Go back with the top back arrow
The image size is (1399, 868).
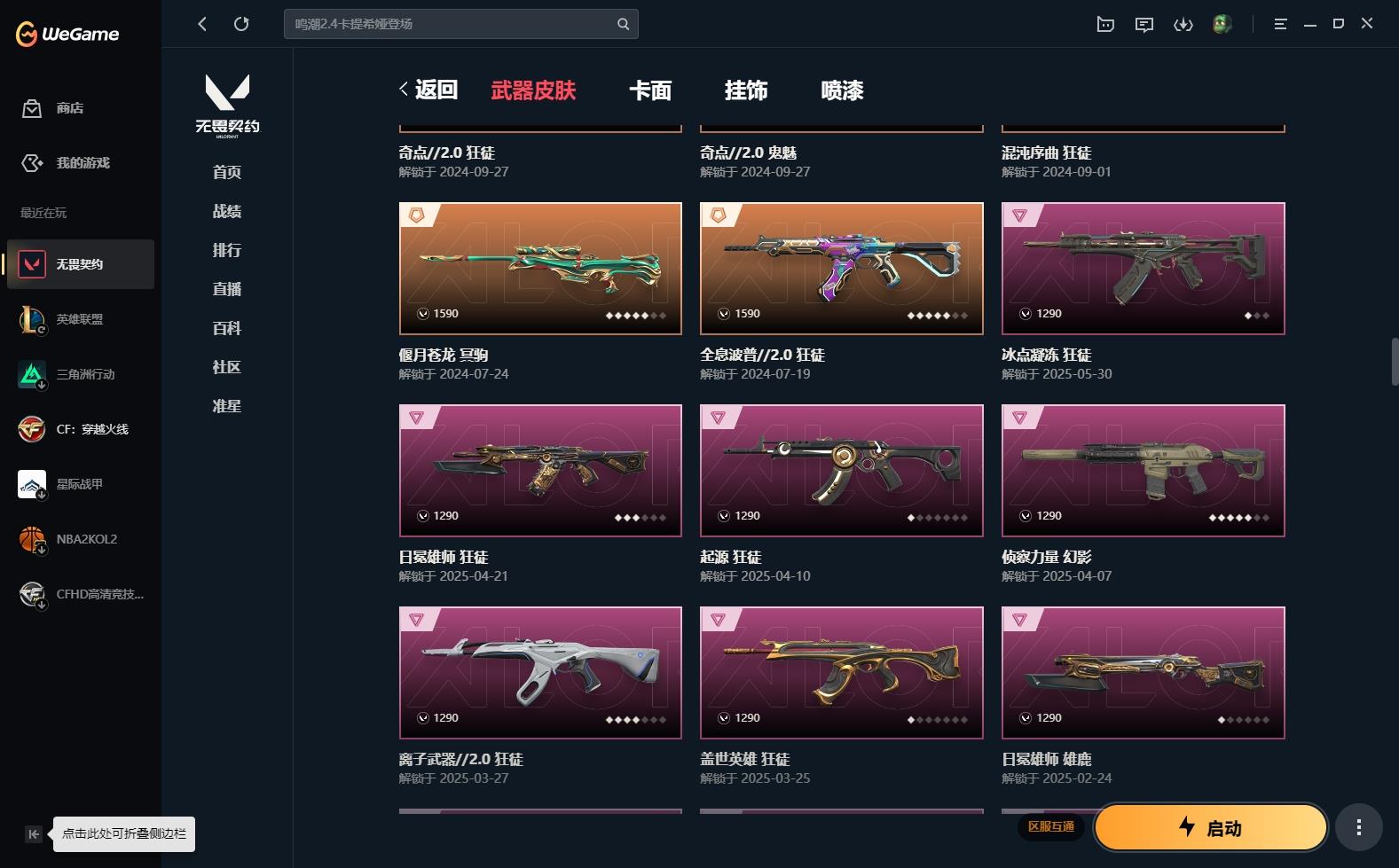pyautogui.click(x=202, y=24)
